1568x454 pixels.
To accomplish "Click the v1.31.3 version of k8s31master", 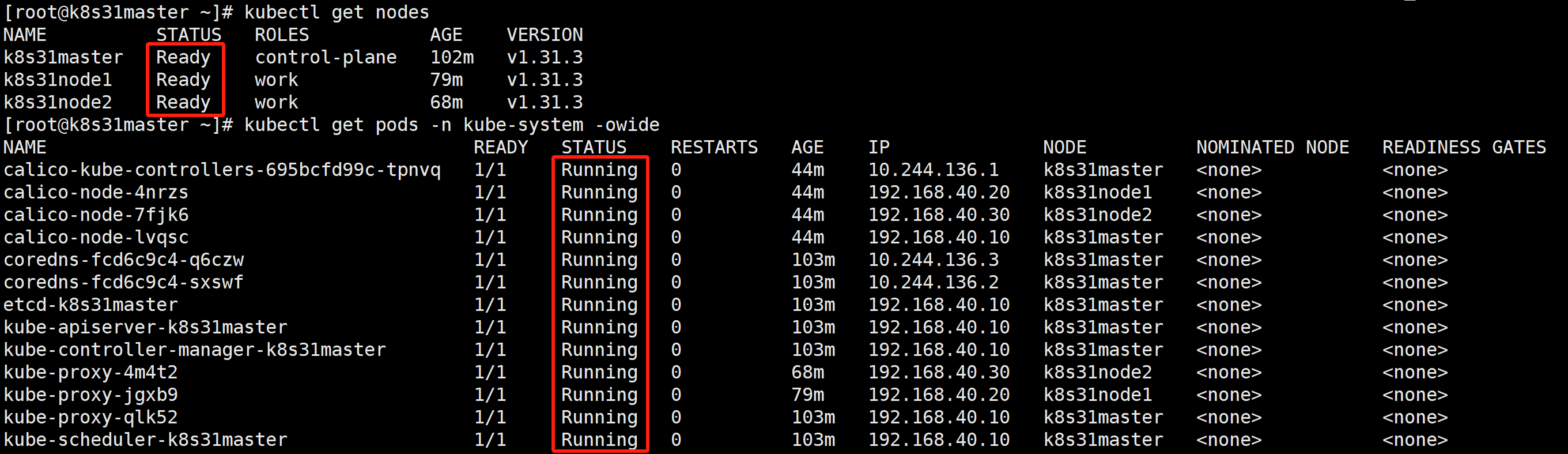I will click(545, 57).
